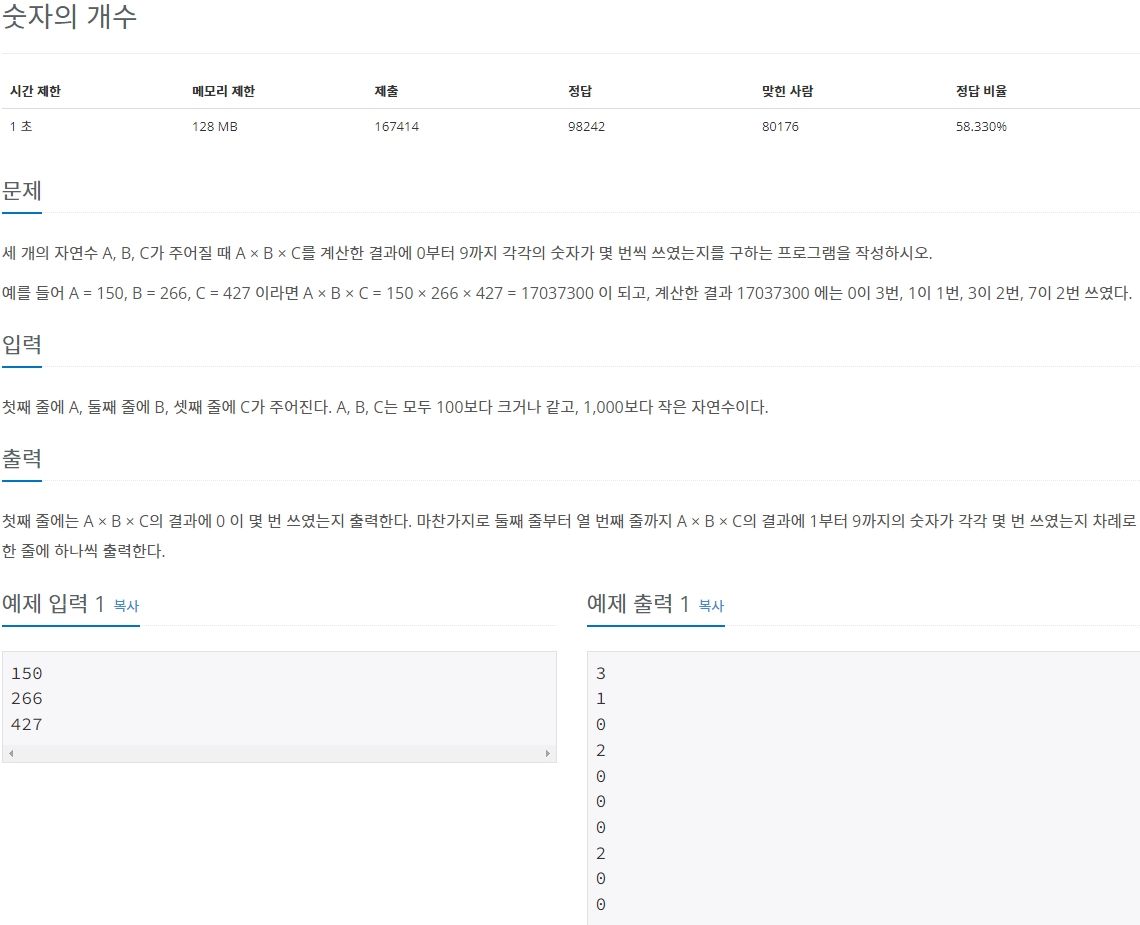
Task: Click the right scroll arrow in sample input box
Action: [x=547, y=753]
